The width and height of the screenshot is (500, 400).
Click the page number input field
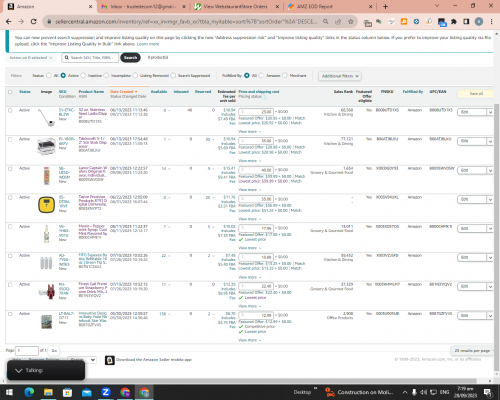click(x=27, y=351)
